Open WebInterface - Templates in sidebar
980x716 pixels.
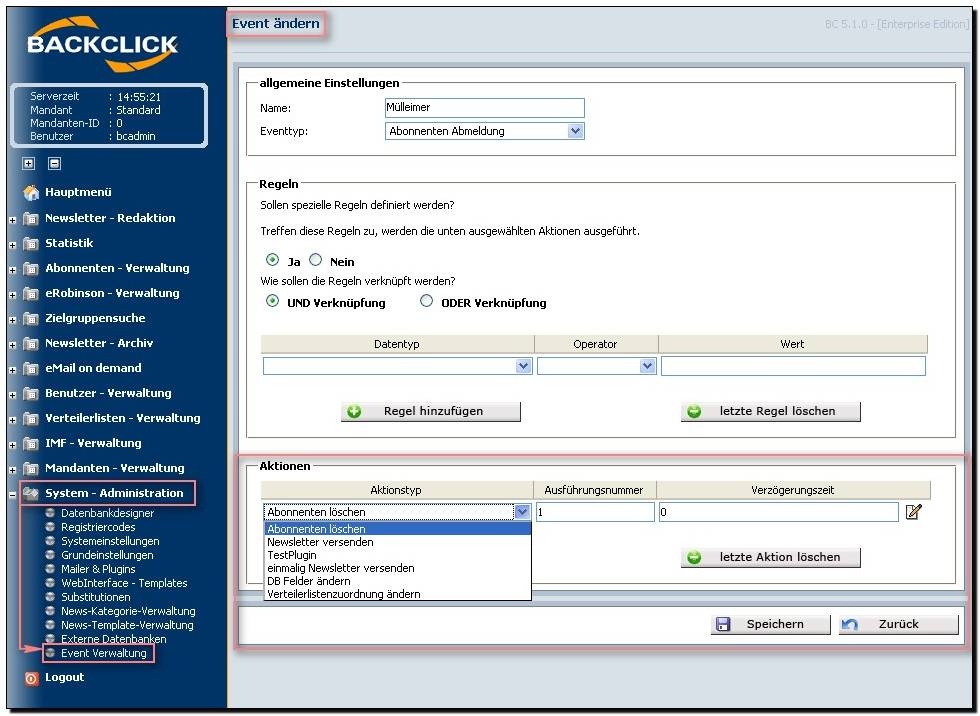click(x=124, y=583)
